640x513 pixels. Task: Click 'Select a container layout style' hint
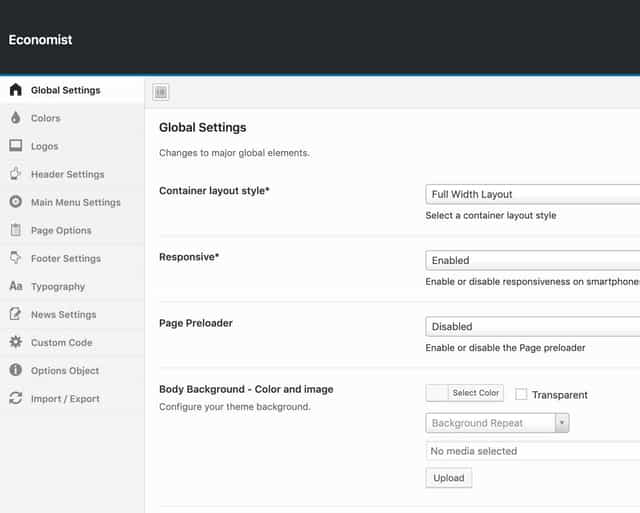[491, 215]
